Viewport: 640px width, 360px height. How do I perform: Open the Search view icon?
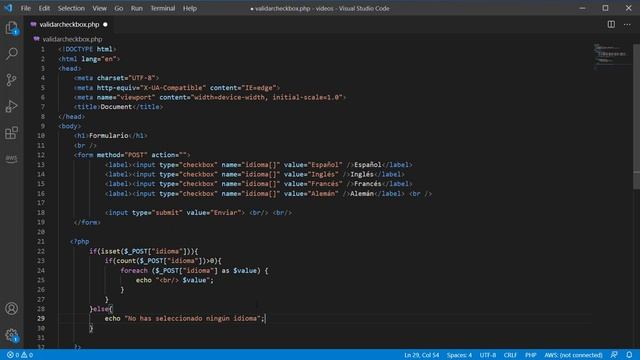tap(12, 53)
